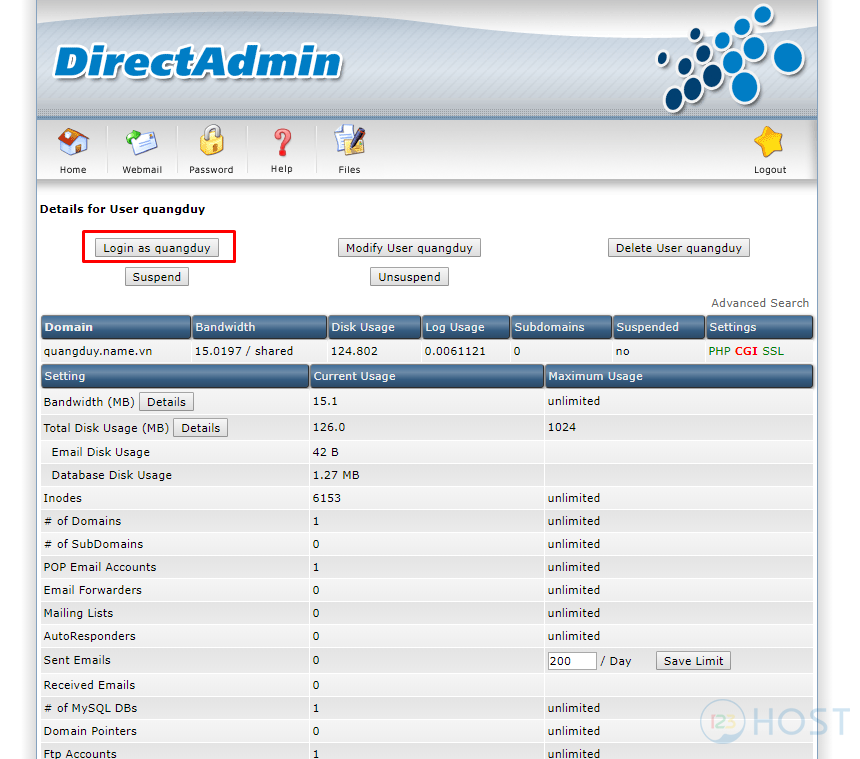Open Bandwidth Details button
860x759 pixels.
click(x=166, y=402)
